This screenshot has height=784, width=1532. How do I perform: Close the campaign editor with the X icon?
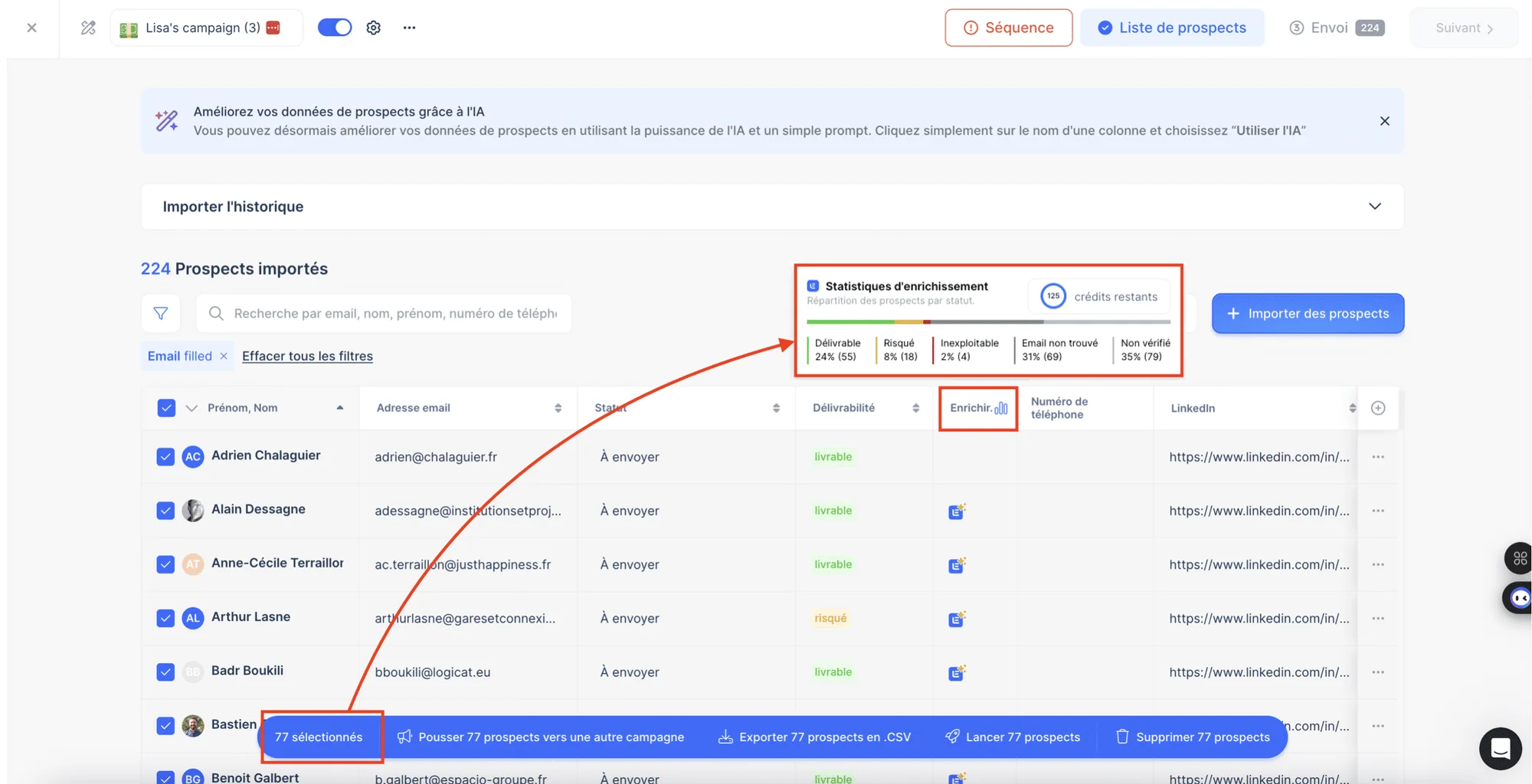31,28
